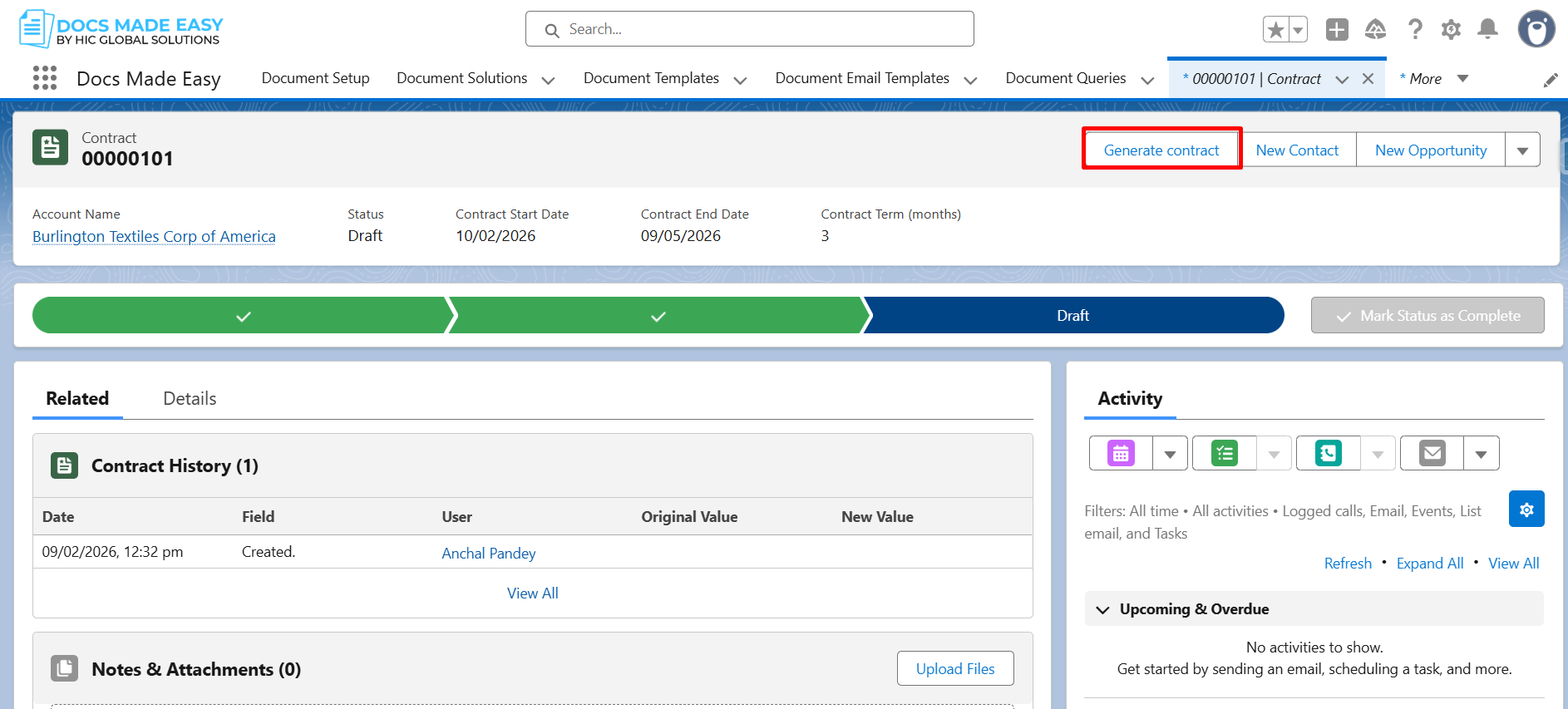Open the notifications bell
The height and width of the screenshot is (709, 1568).
1487,30
